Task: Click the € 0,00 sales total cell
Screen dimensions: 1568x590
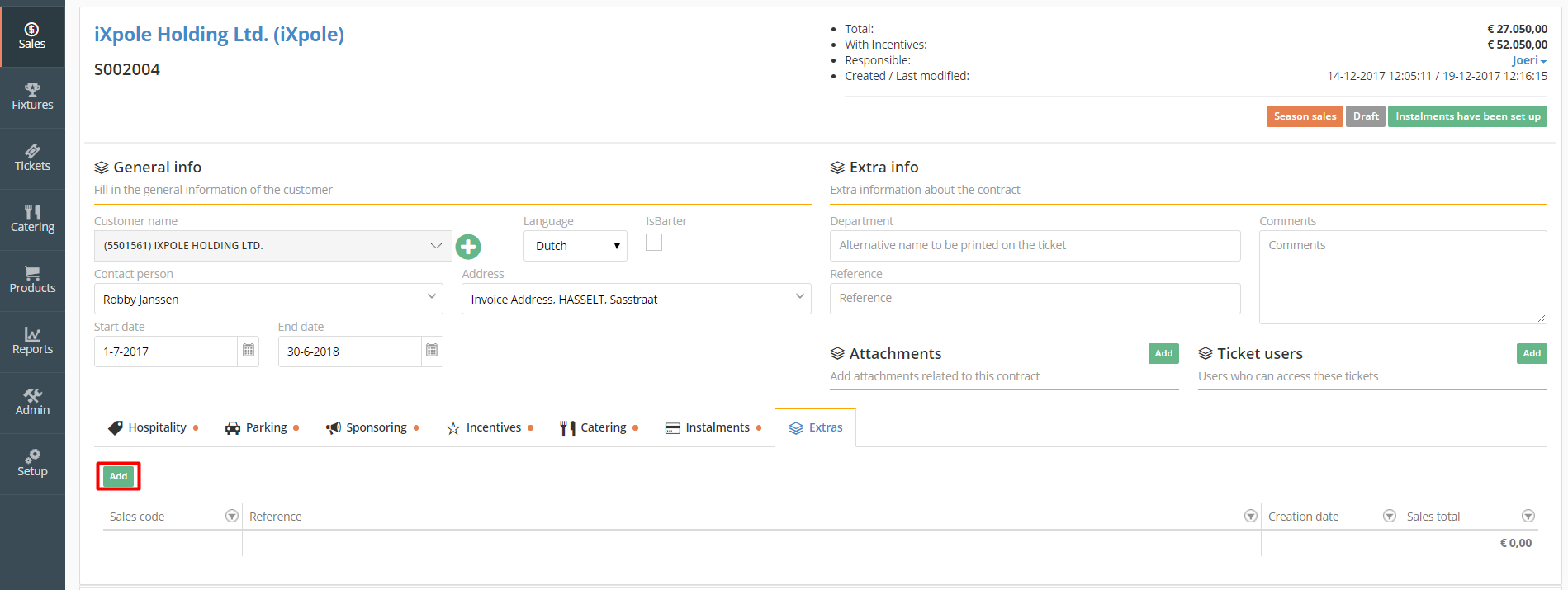Action: tap(1516, 543)
